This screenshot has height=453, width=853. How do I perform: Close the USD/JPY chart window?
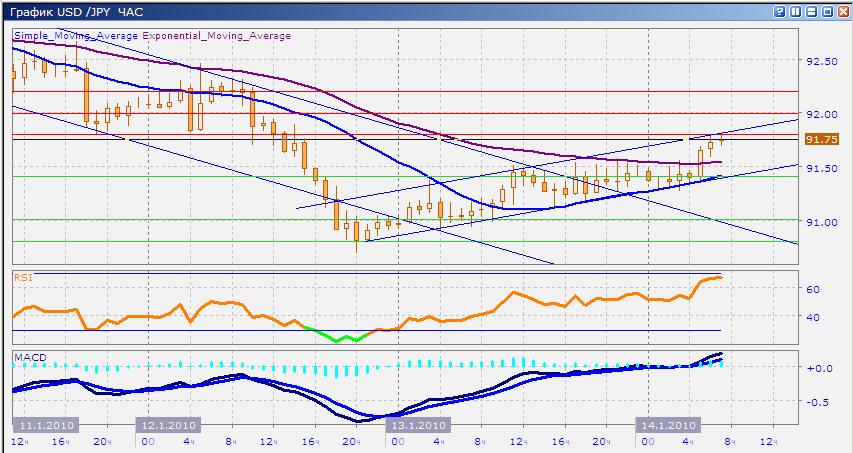tap(843, 10)
